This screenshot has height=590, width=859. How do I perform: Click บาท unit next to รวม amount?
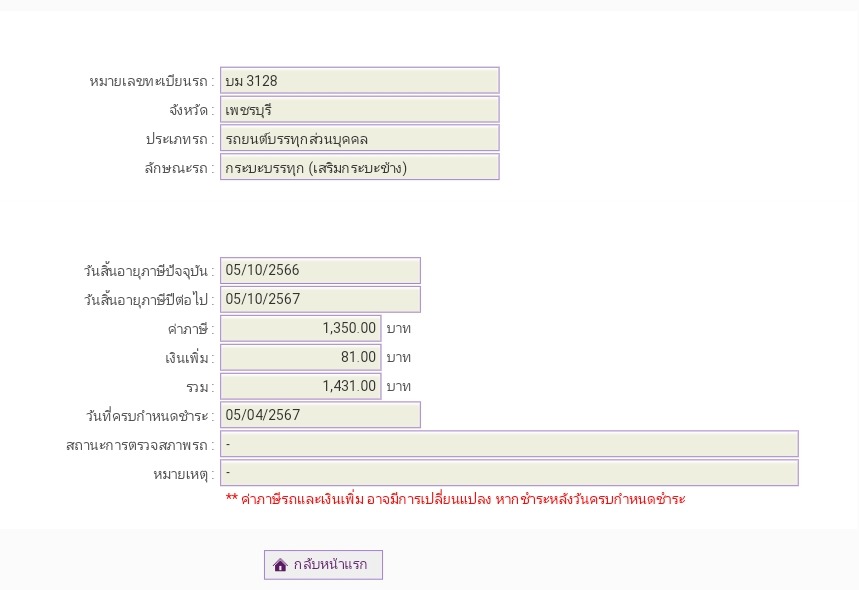(x=398, y=387)
